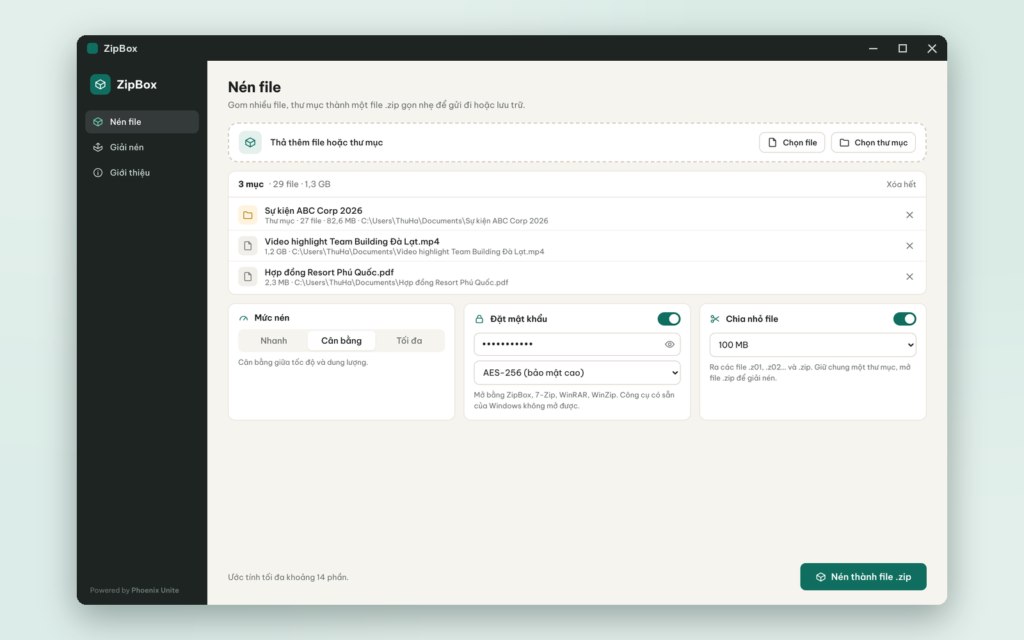Open the Nén file sidebar section

click(142, 122)
